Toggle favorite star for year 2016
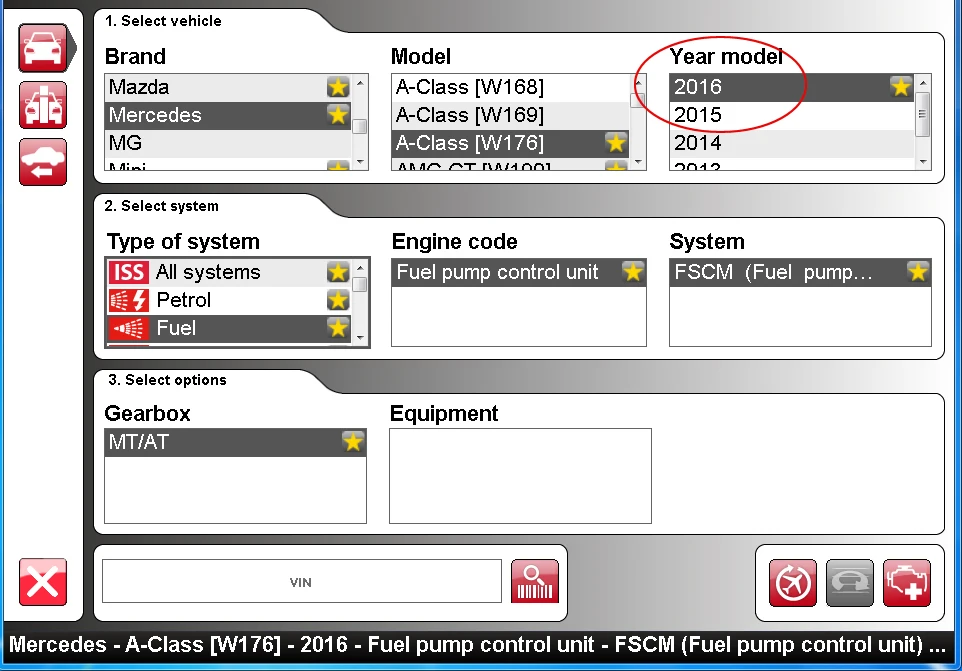Screen dimensions: 962x671 (901, 86)
